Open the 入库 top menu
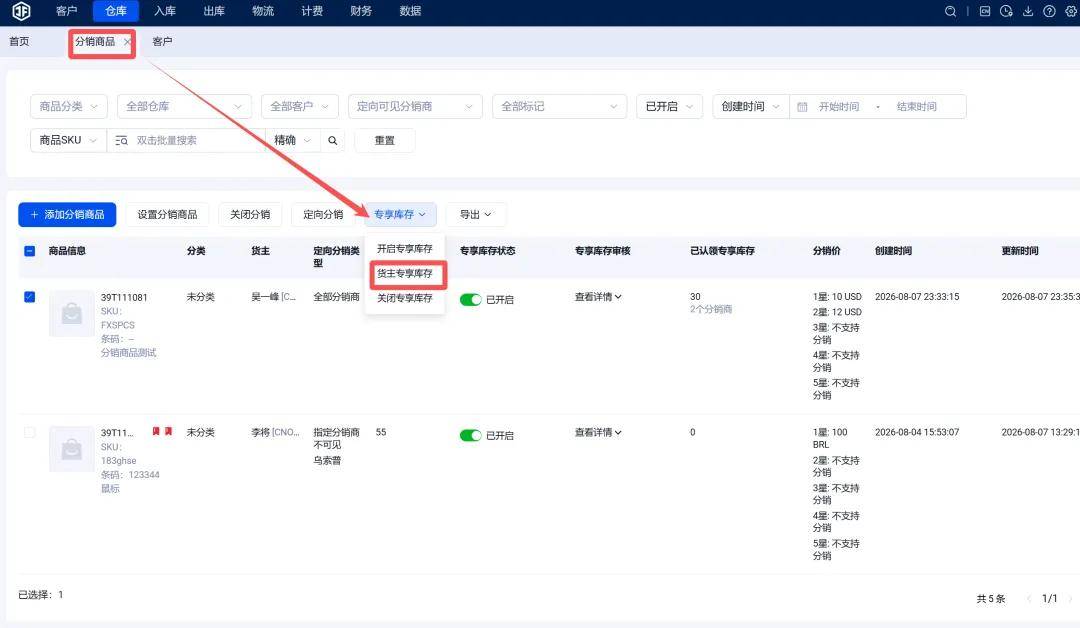This screenshot has height=628, width=1080. (x=165, y=11)
